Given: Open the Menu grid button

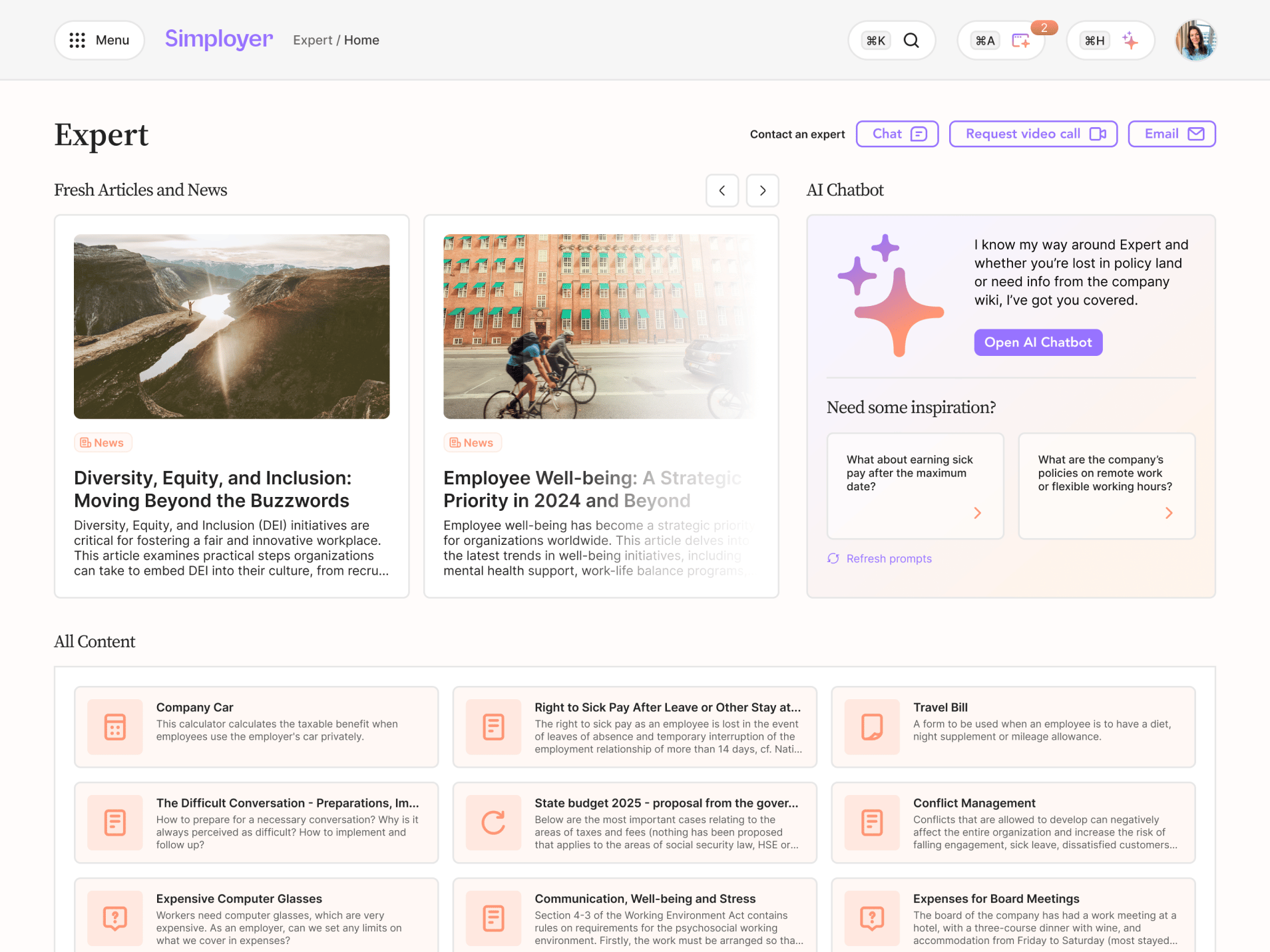Looking at the screenshot, I should [x=99, y=41].
